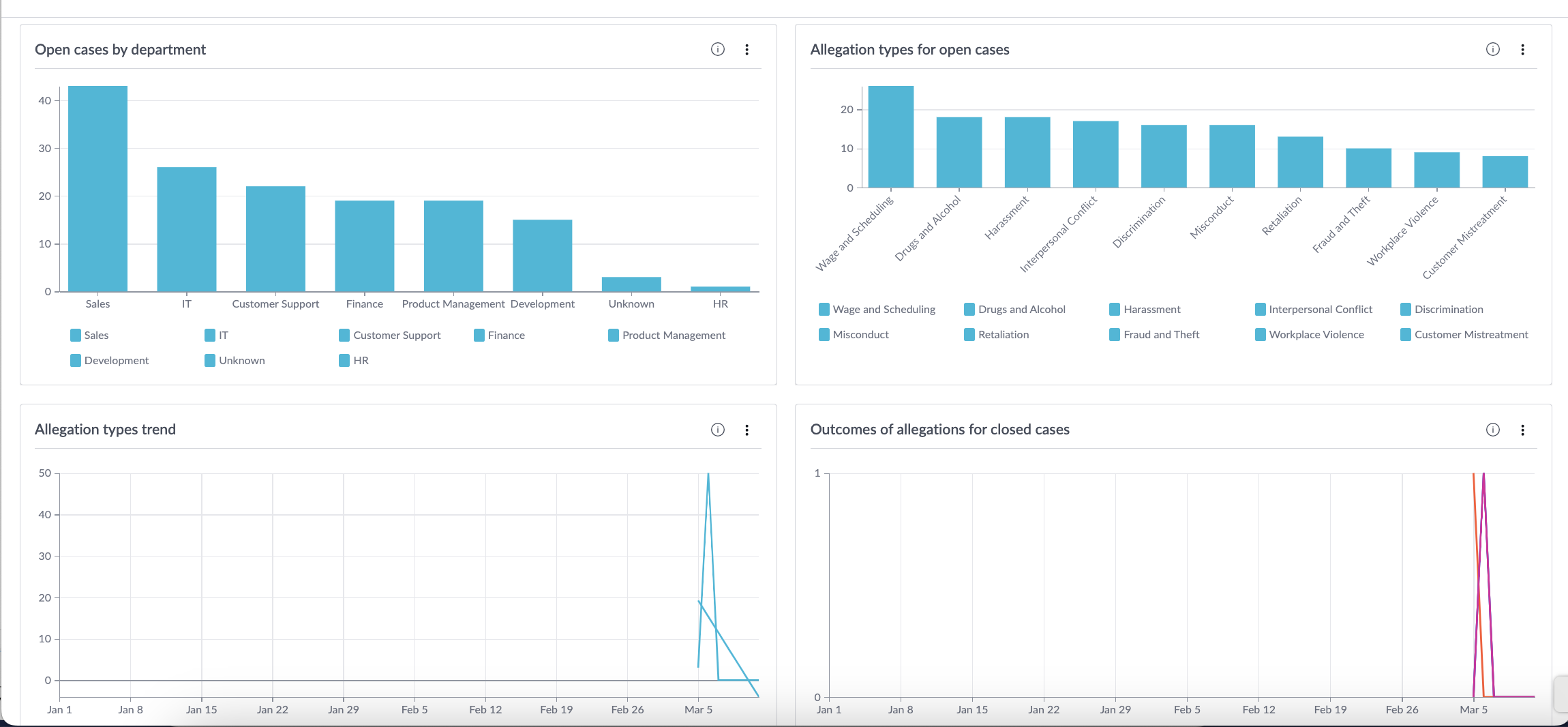Open options menu for Outcomes of allegations chart
The height and width of the screenshot is (727, 1568).
1522,430
